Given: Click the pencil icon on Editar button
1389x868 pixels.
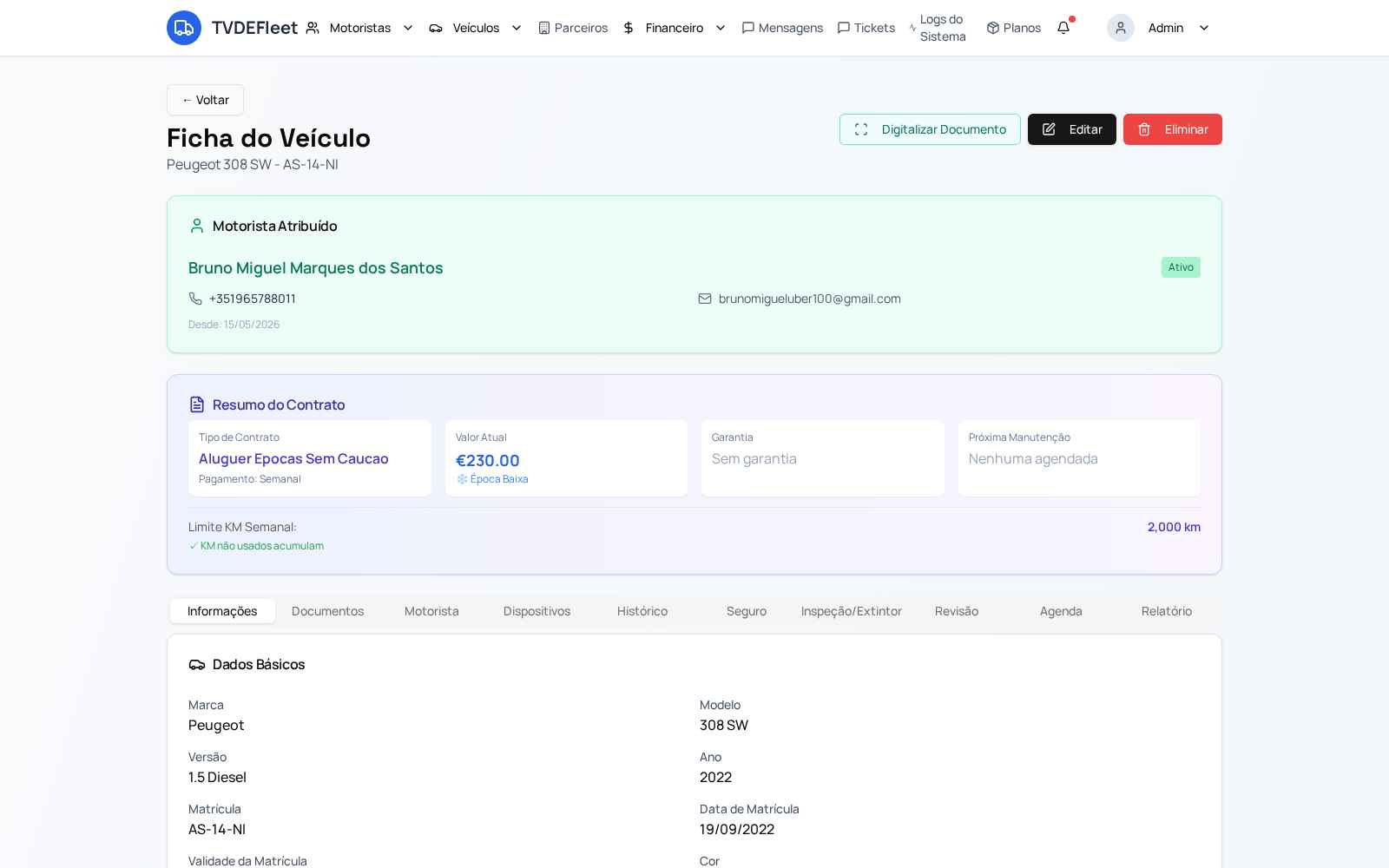Looking at the screenshot, I should pyautogui.click(x=1049, y=129).
